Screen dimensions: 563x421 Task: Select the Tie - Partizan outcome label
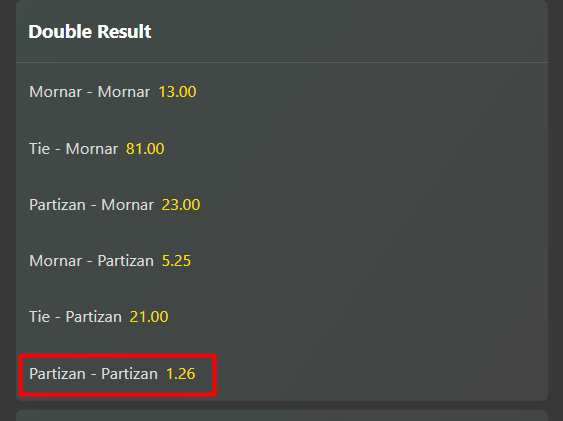[75, 317]
